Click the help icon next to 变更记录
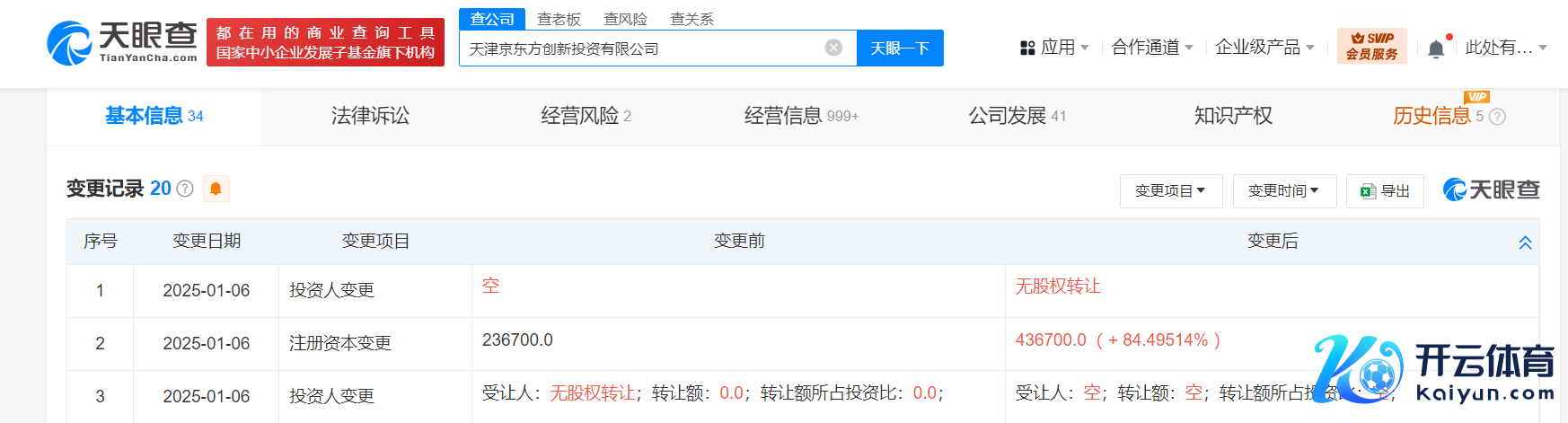This screenshot has height=423, width=1568. click(185, 189)
